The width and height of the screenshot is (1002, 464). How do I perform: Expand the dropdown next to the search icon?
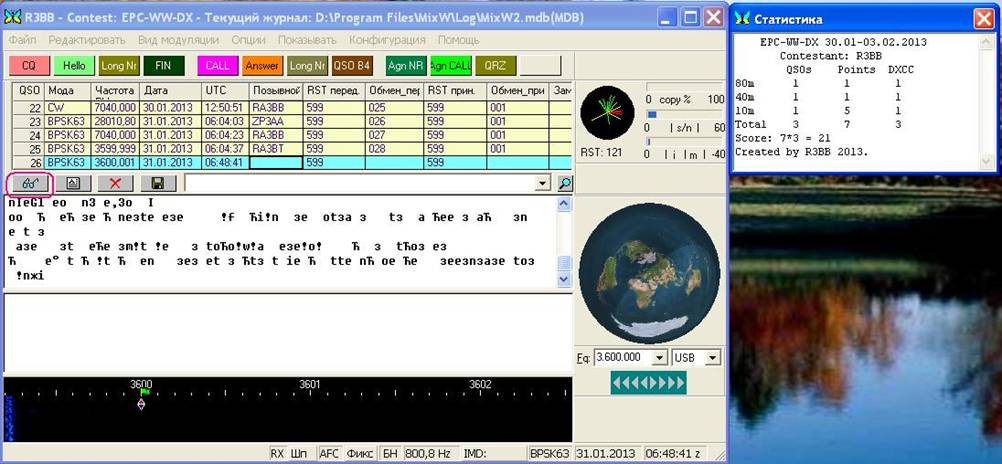tap(543, 183)
